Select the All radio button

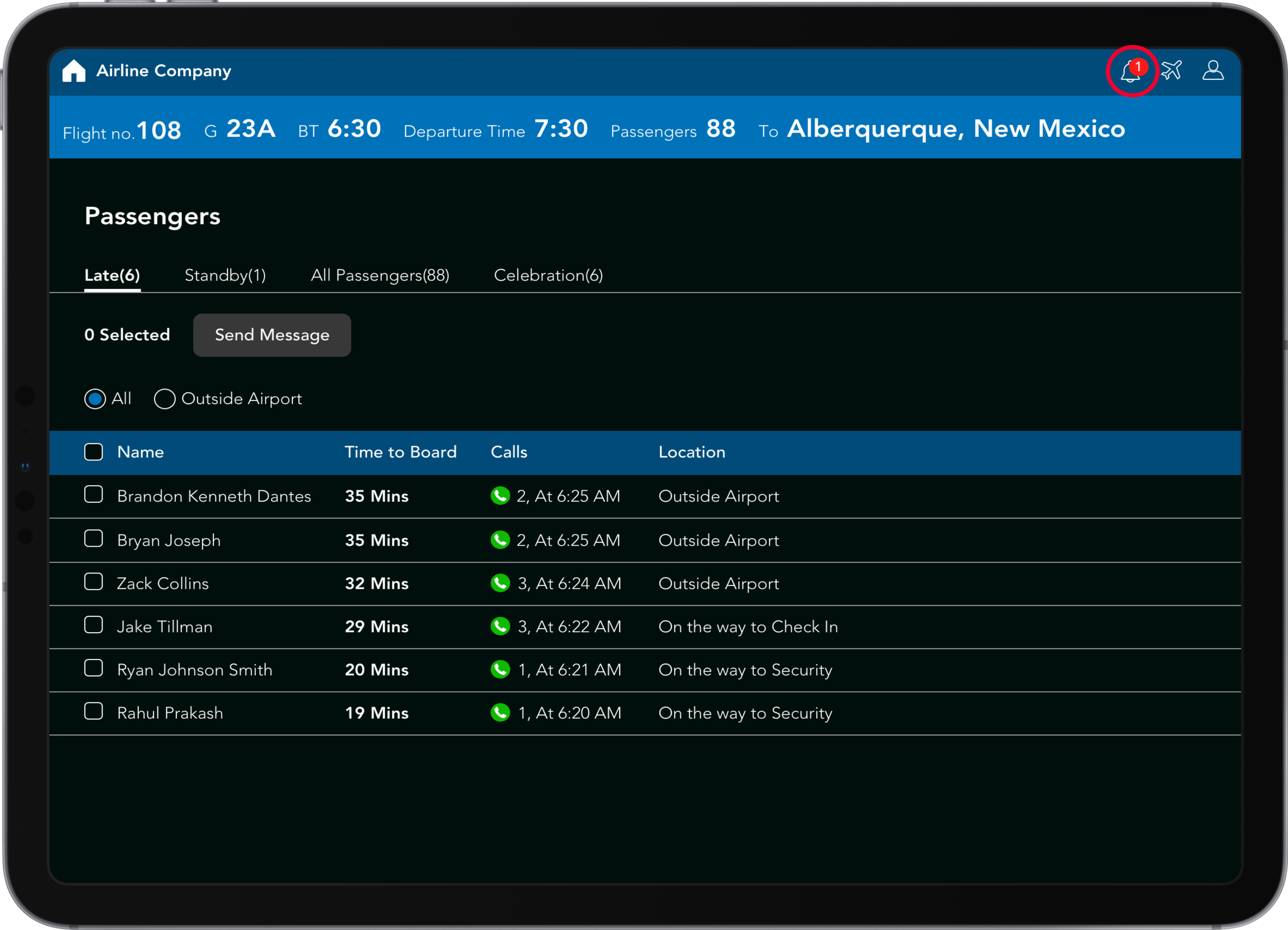point(95,399)
